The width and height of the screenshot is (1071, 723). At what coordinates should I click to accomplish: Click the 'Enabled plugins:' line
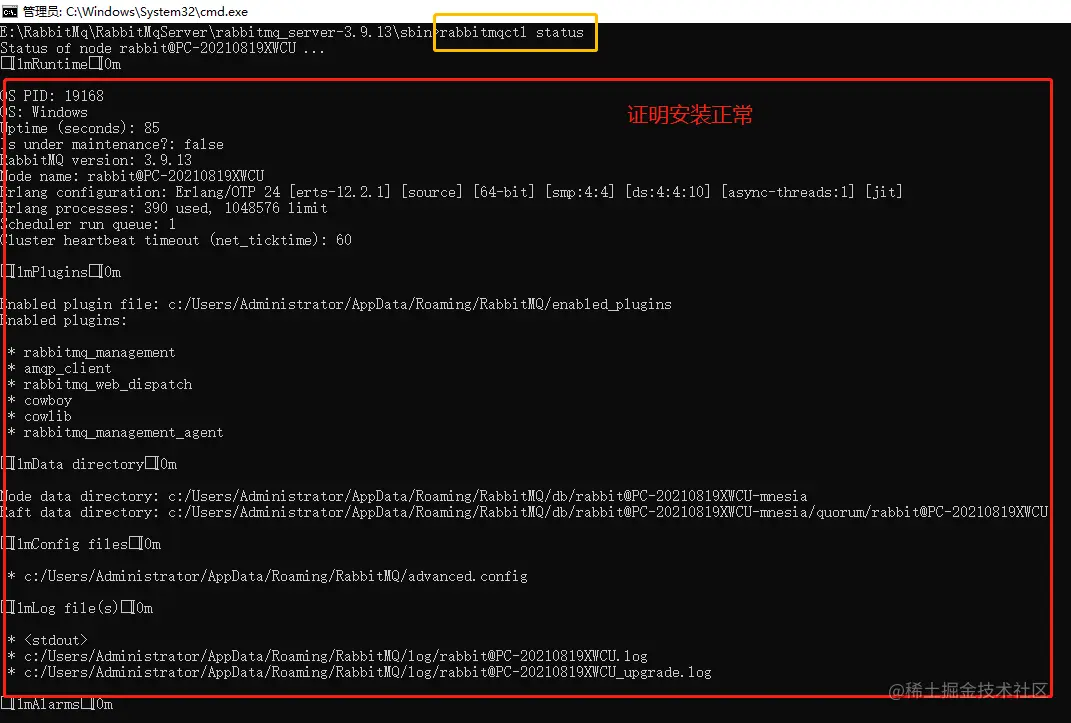(x=64, y=320)
